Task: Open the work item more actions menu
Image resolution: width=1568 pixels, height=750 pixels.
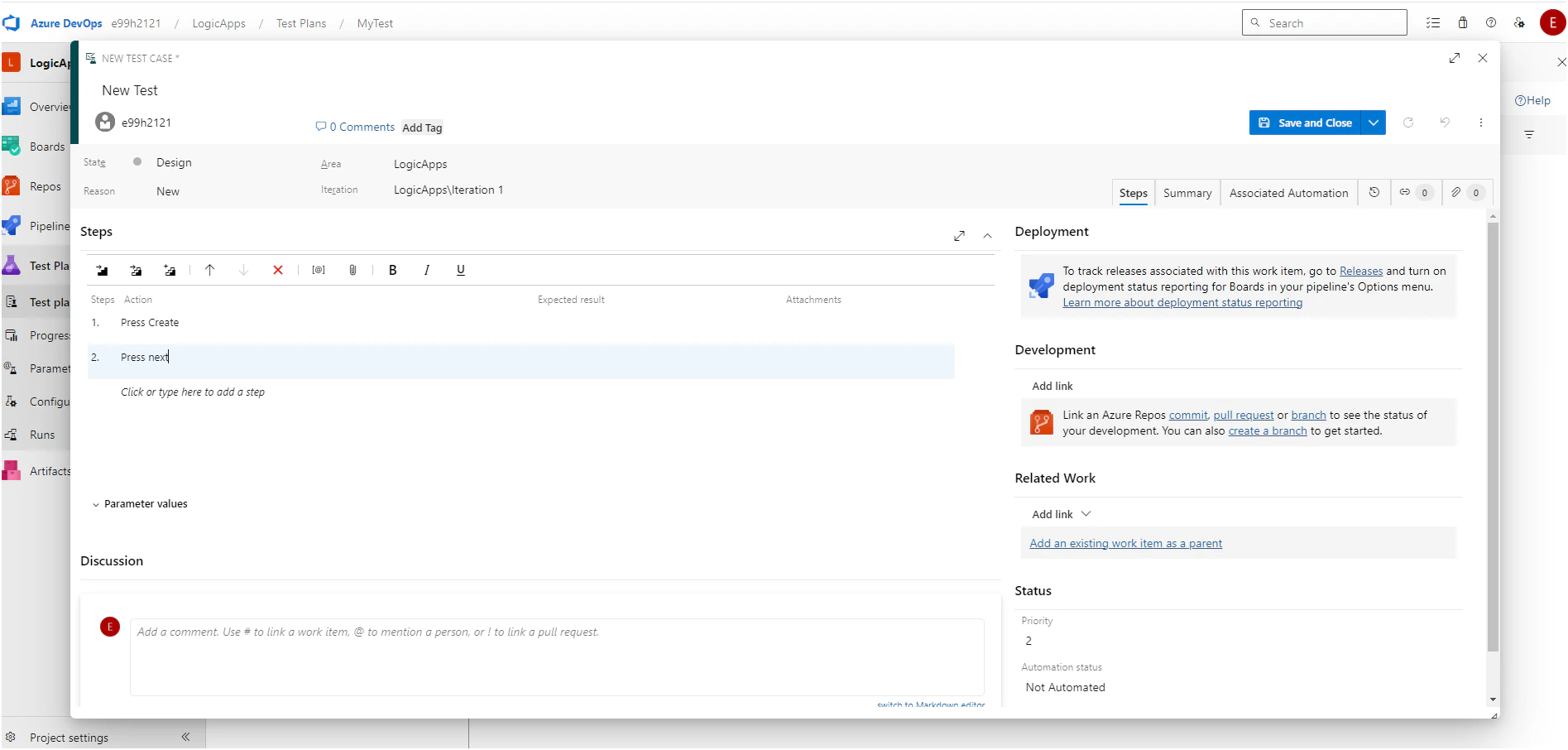Action: (x=1481, y=123)
